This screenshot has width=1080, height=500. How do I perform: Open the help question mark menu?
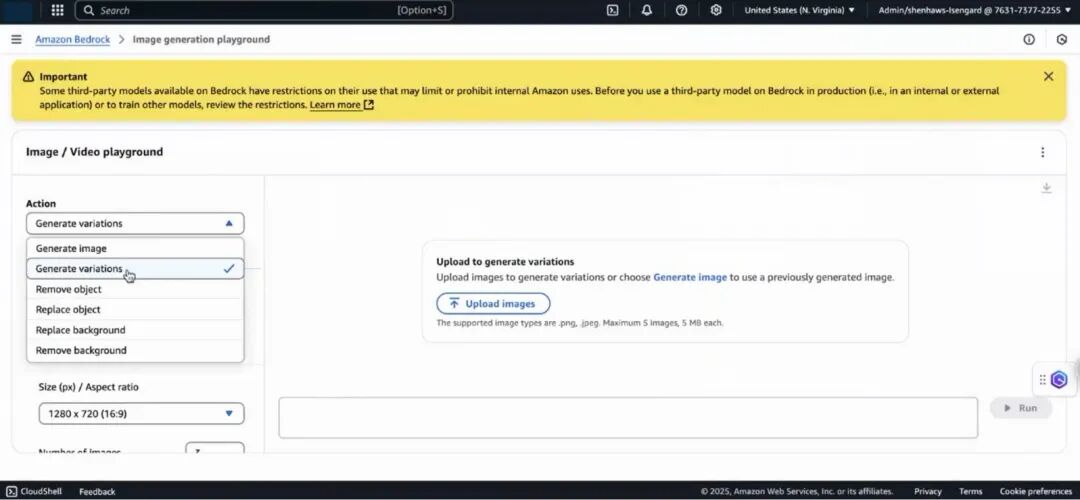(x=681, y=10)
